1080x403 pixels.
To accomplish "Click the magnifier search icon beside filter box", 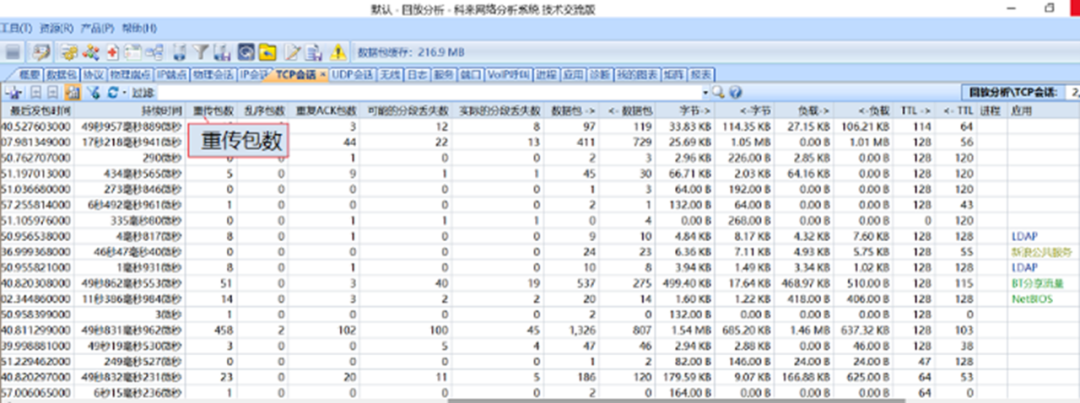I will [x=718, y=92].
